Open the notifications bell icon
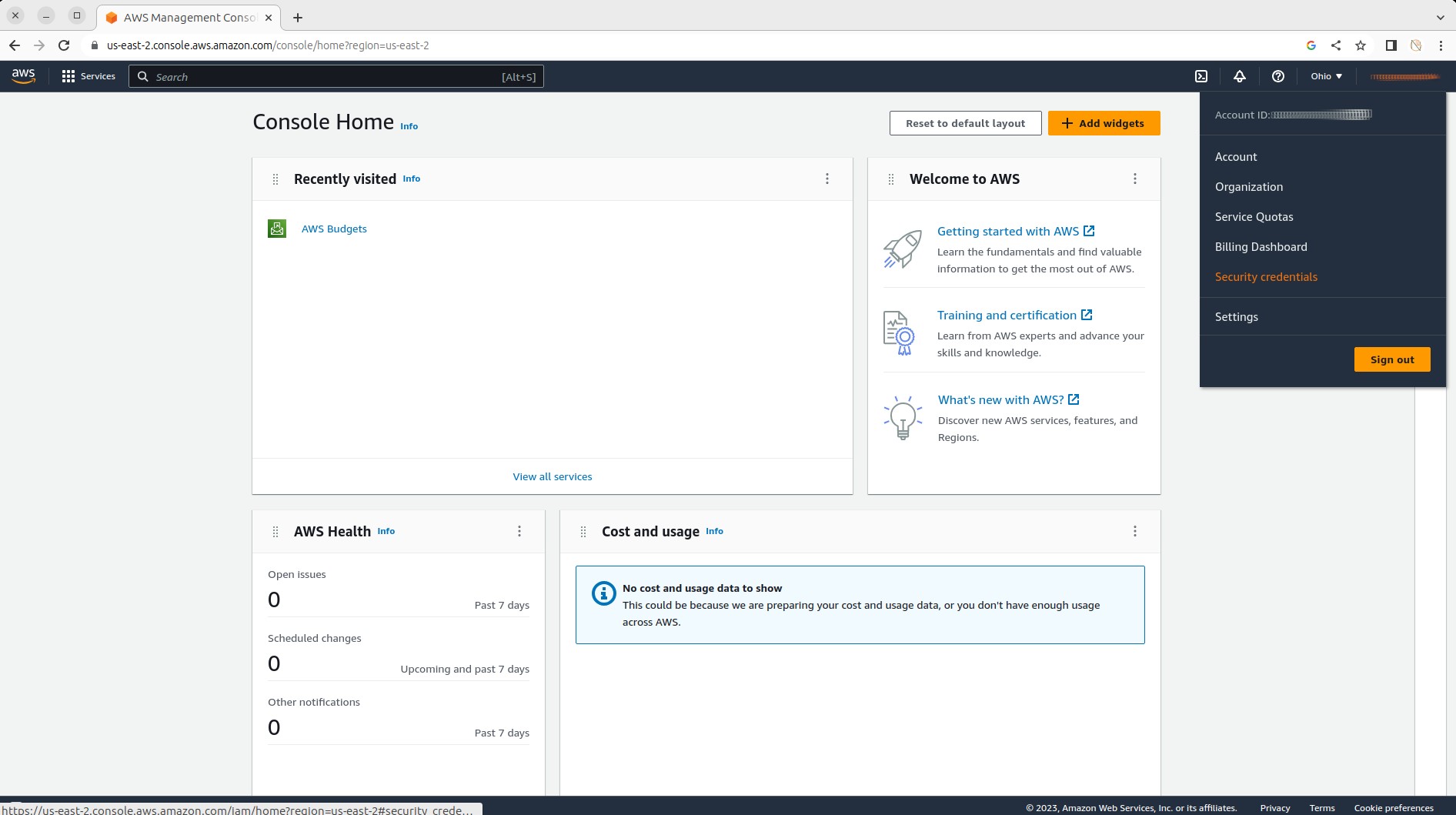 [x=1240, y=76]
